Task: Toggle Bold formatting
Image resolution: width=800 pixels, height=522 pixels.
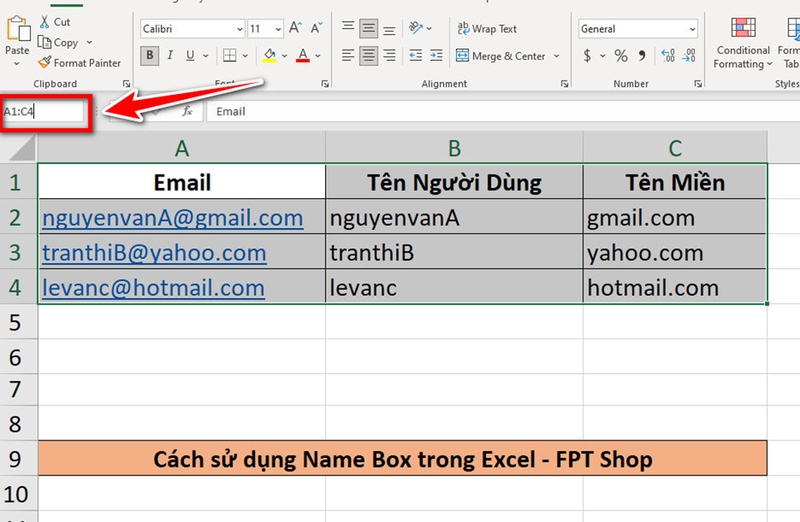Action: pyautogui.click(x=150, y=56)
